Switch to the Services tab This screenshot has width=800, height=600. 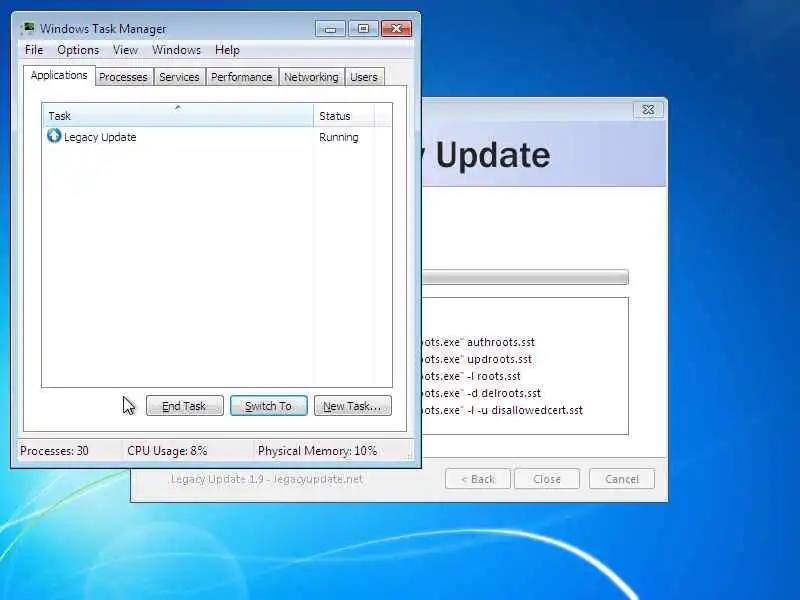coord(179,77)
